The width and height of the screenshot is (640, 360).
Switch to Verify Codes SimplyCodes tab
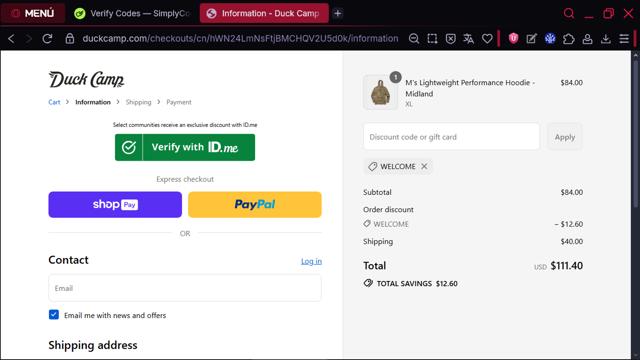pyautogui.click(x=133, y=13)
